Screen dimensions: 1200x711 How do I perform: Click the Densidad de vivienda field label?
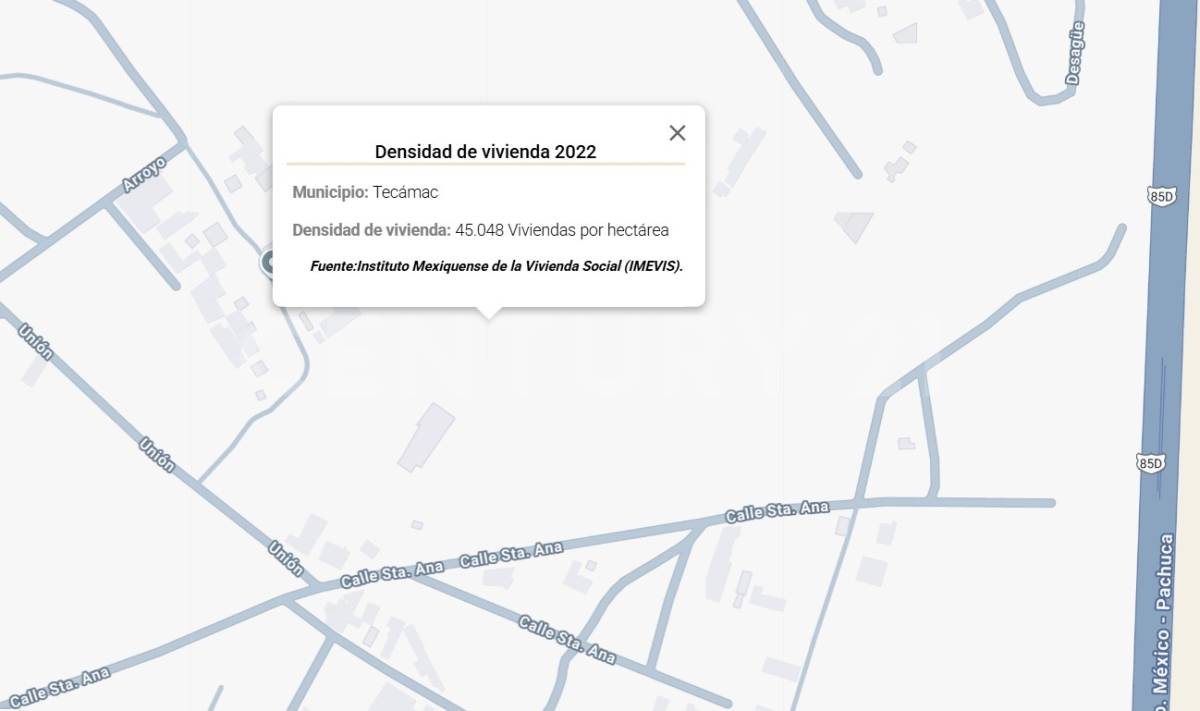(371, 230)
